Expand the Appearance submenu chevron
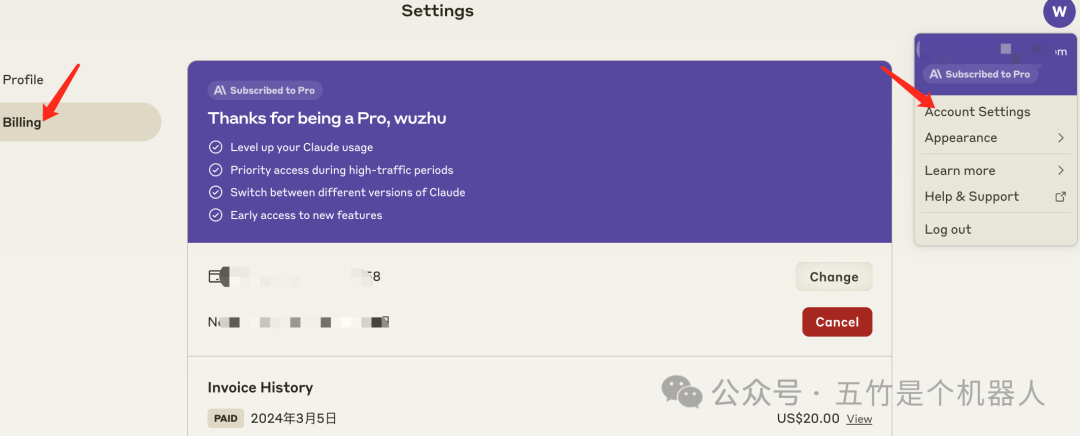The height and width of the screenshot is (436, 1080). [x=1061, y=138]
